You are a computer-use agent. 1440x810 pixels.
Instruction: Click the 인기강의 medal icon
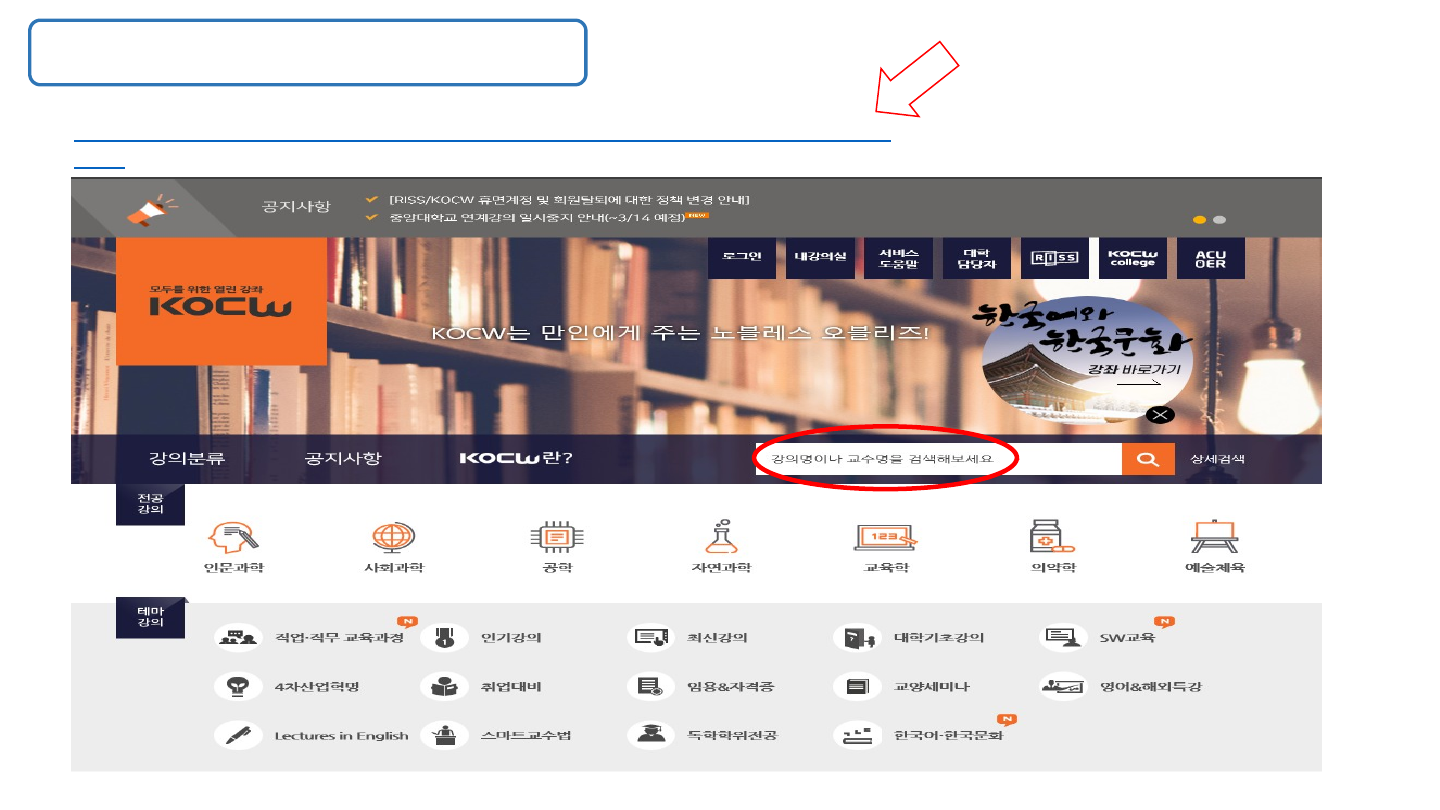444,637
